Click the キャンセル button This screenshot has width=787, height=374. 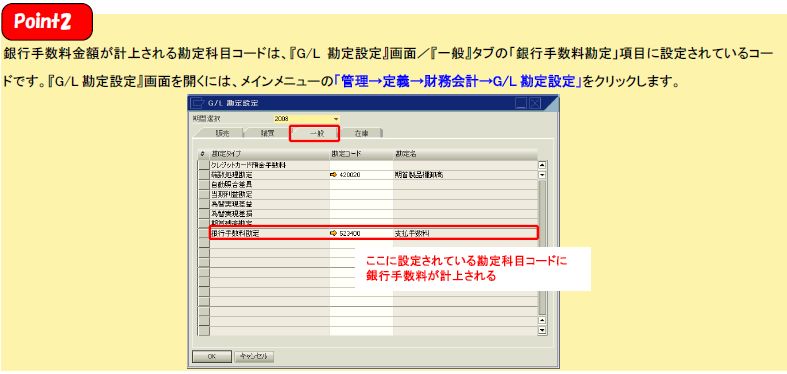click(254, 356)
